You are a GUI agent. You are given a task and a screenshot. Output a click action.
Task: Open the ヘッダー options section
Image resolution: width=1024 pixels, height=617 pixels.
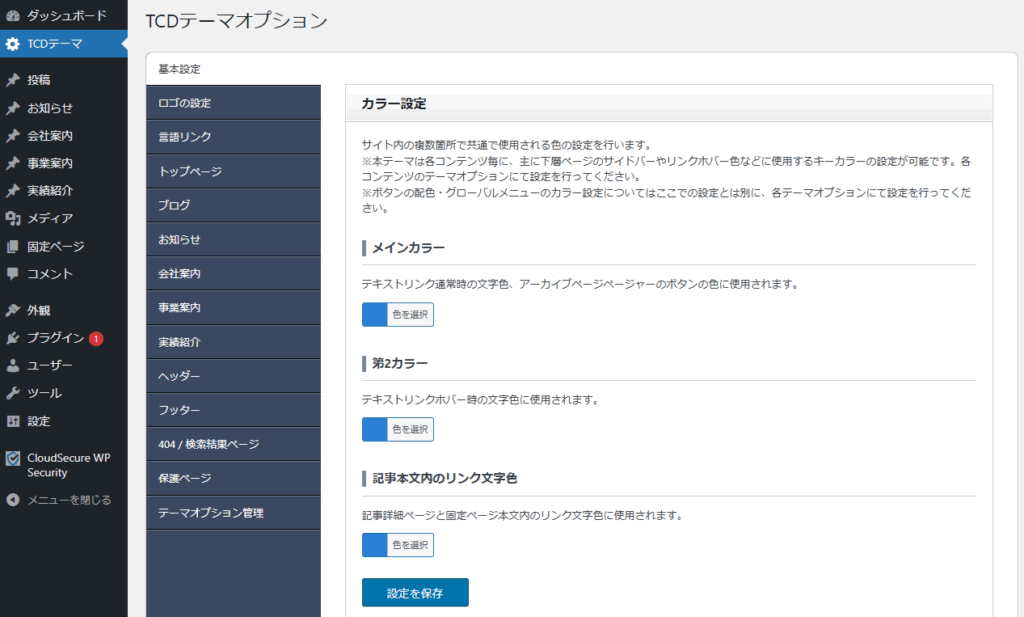coord(233,376)
